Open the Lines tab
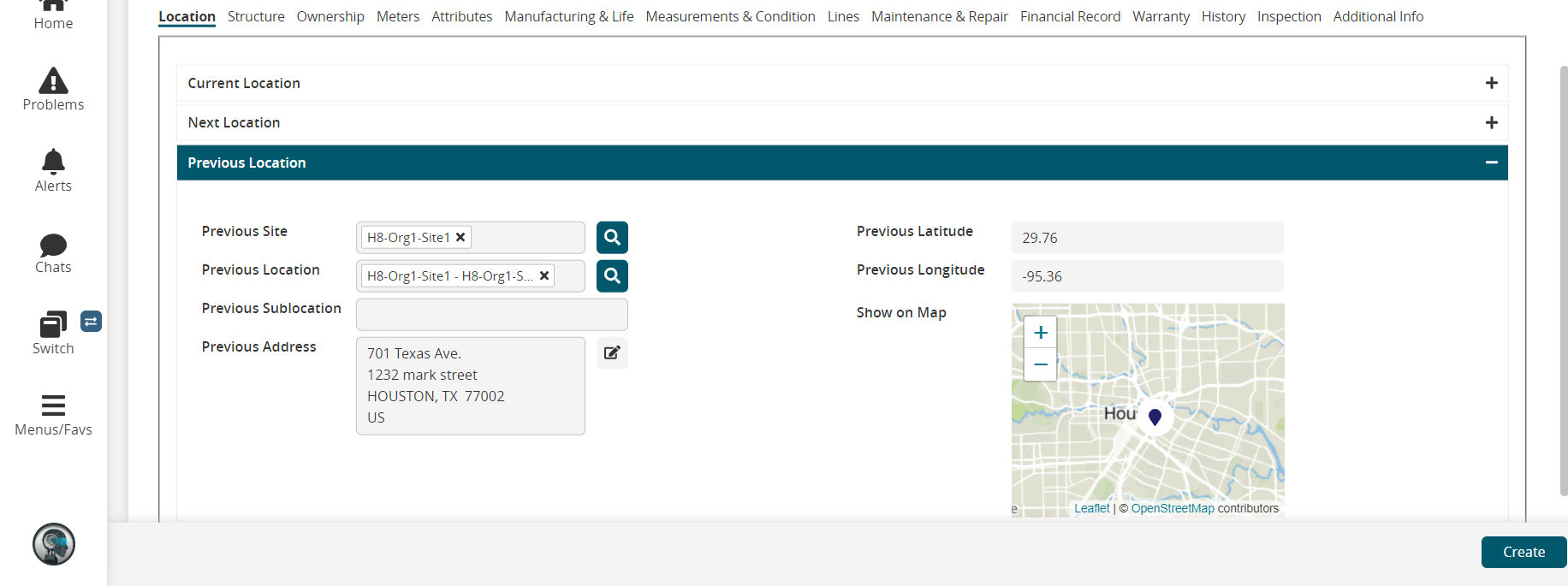This screenshot has height=586, width=1568. pos(843,16)
